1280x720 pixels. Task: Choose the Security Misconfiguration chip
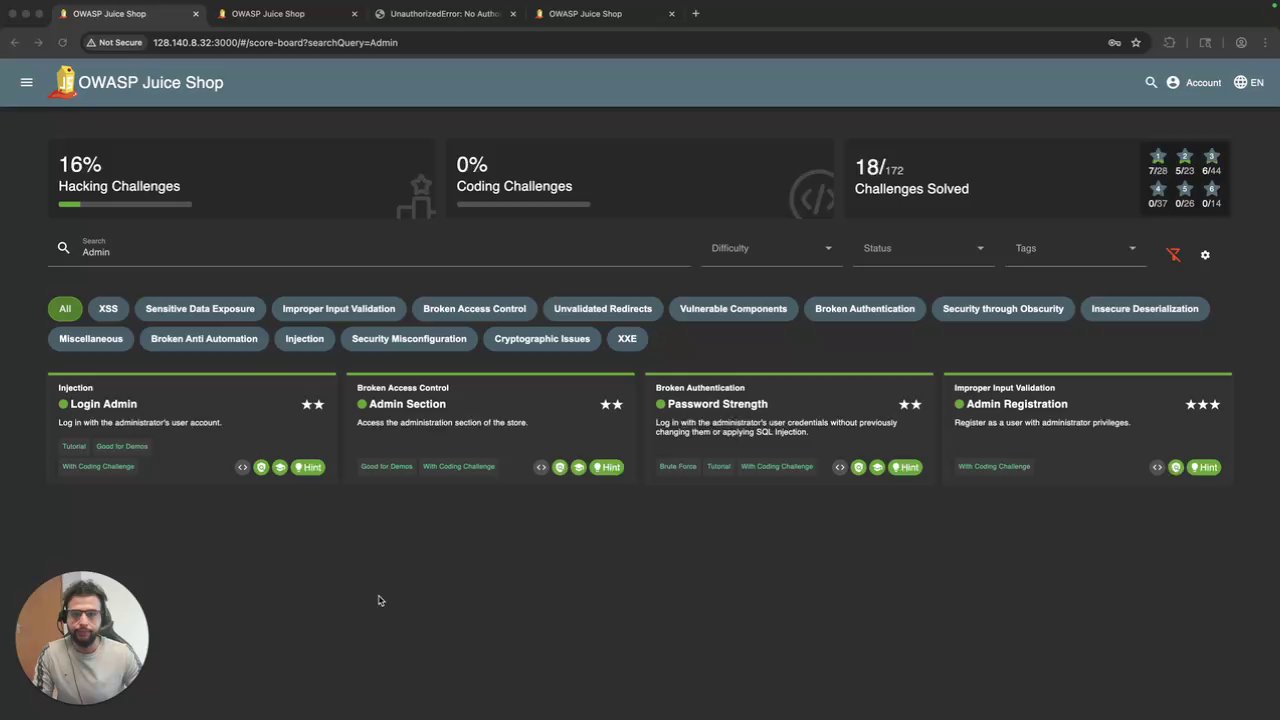click(x=409, y=339)
